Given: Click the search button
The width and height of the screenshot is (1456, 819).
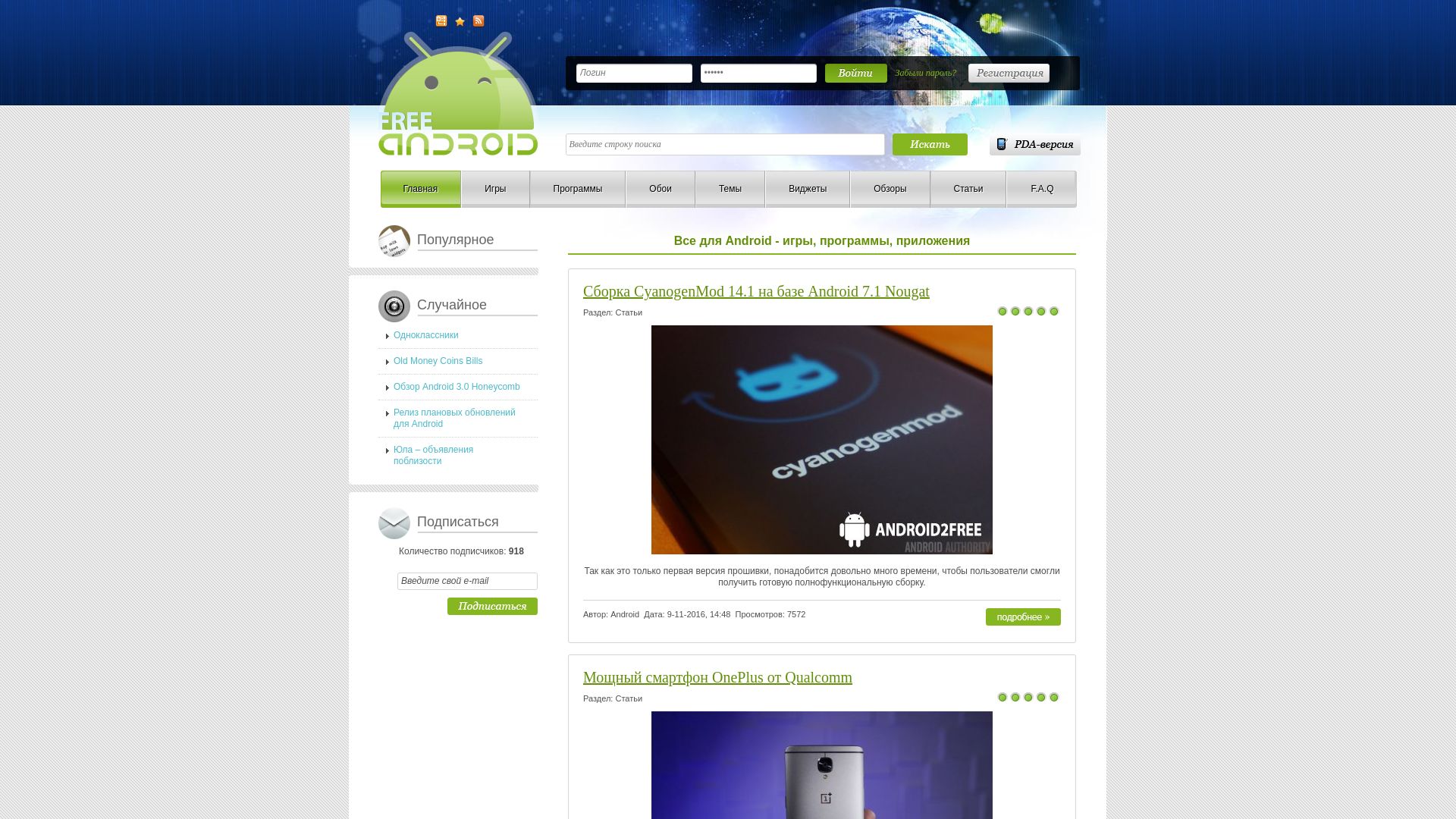Looking at the screenshot, I should pyautogui.click(x=930, y=144).
